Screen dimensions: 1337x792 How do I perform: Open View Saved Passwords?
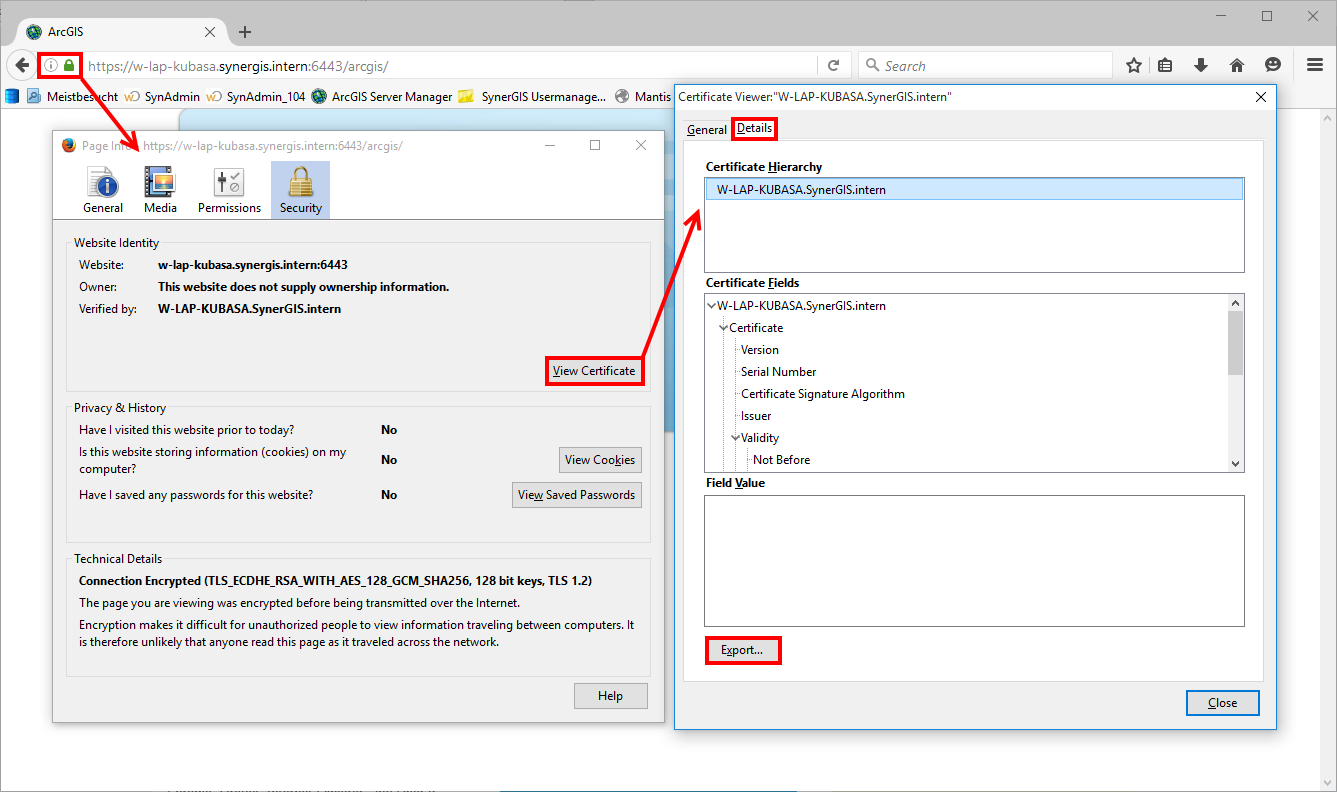point(576,494)
